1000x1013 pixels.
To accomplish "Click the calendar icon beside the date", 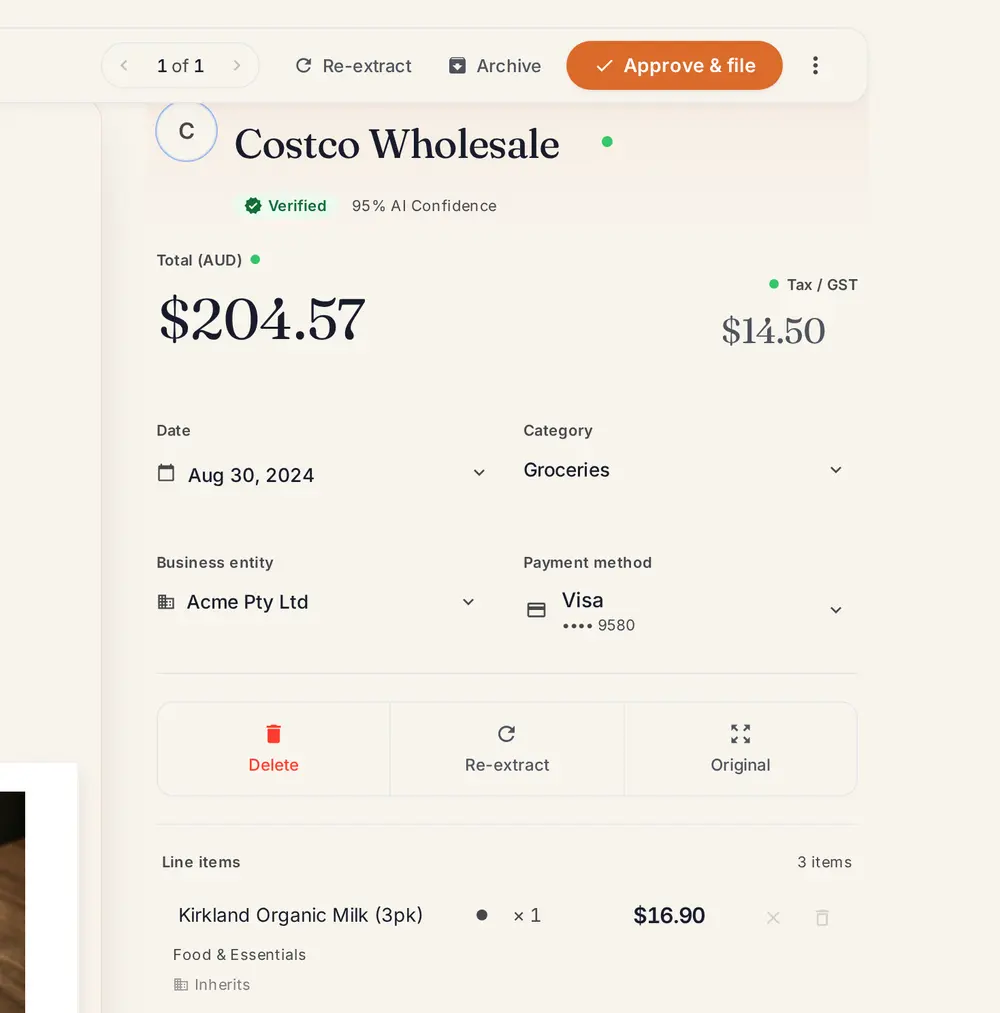I will coord(166,473).
